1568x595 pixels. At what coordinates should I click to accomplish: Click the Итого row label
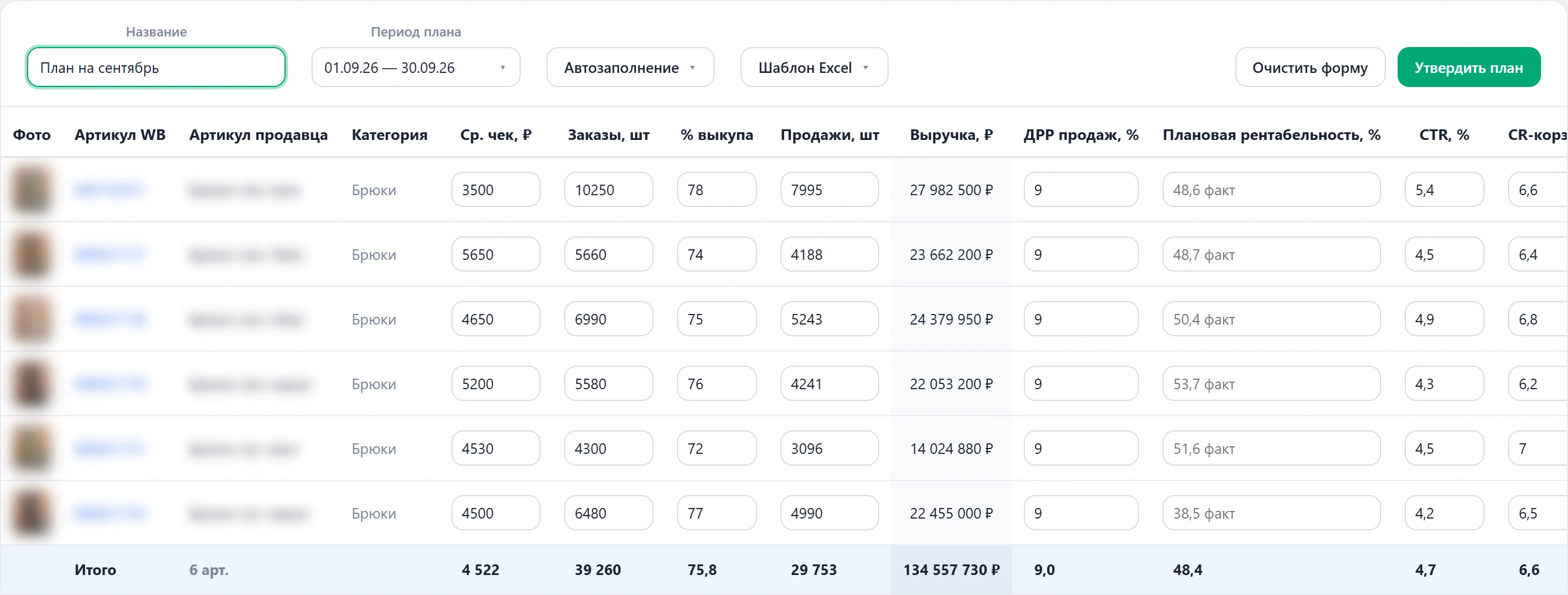96,570
